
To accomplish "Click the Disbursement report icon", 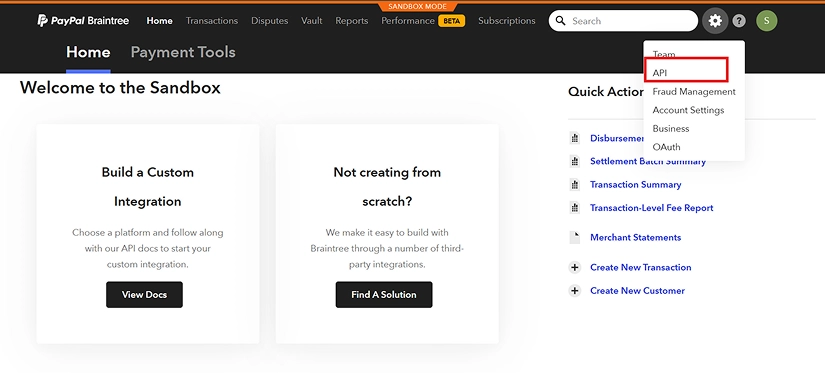I will 575,138.
